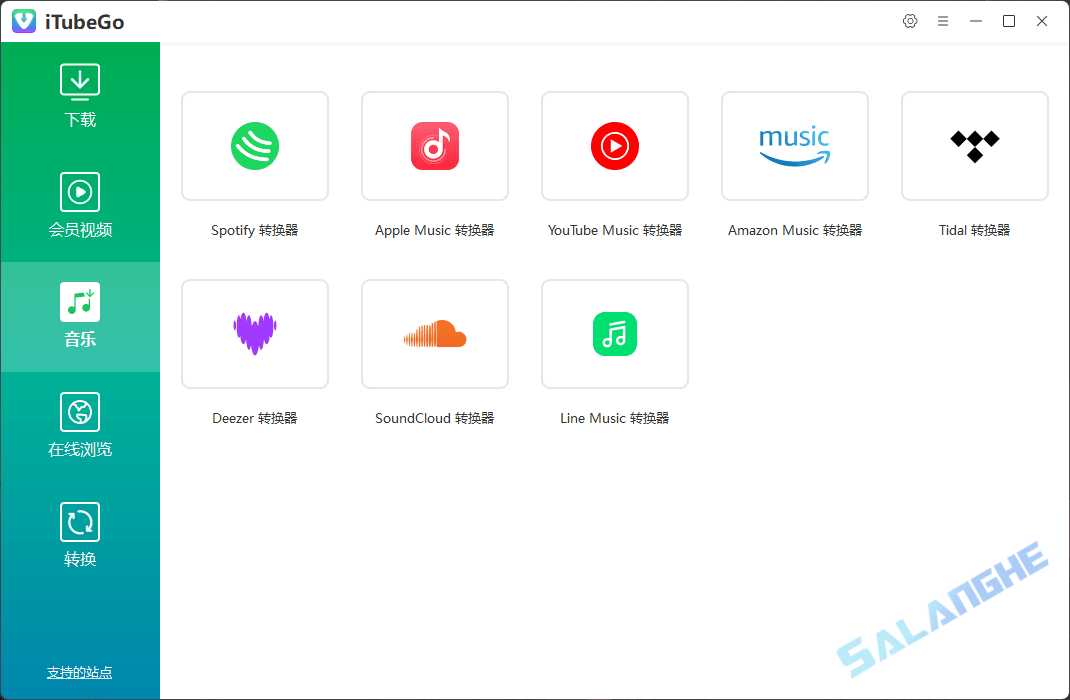
Task: Open the 支持的站点 supported sites link
Action: click(79, 672)
